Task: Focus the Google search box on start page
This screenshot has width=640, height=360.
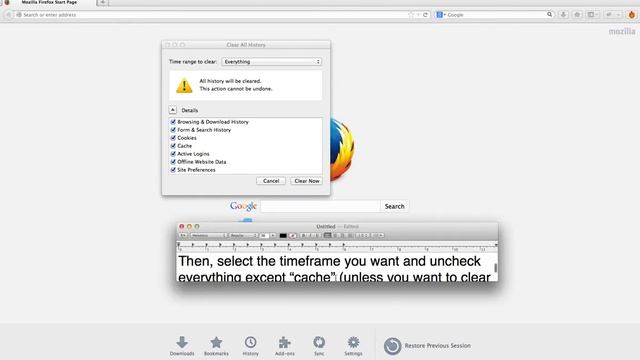Action: click(x=320, y=207)
